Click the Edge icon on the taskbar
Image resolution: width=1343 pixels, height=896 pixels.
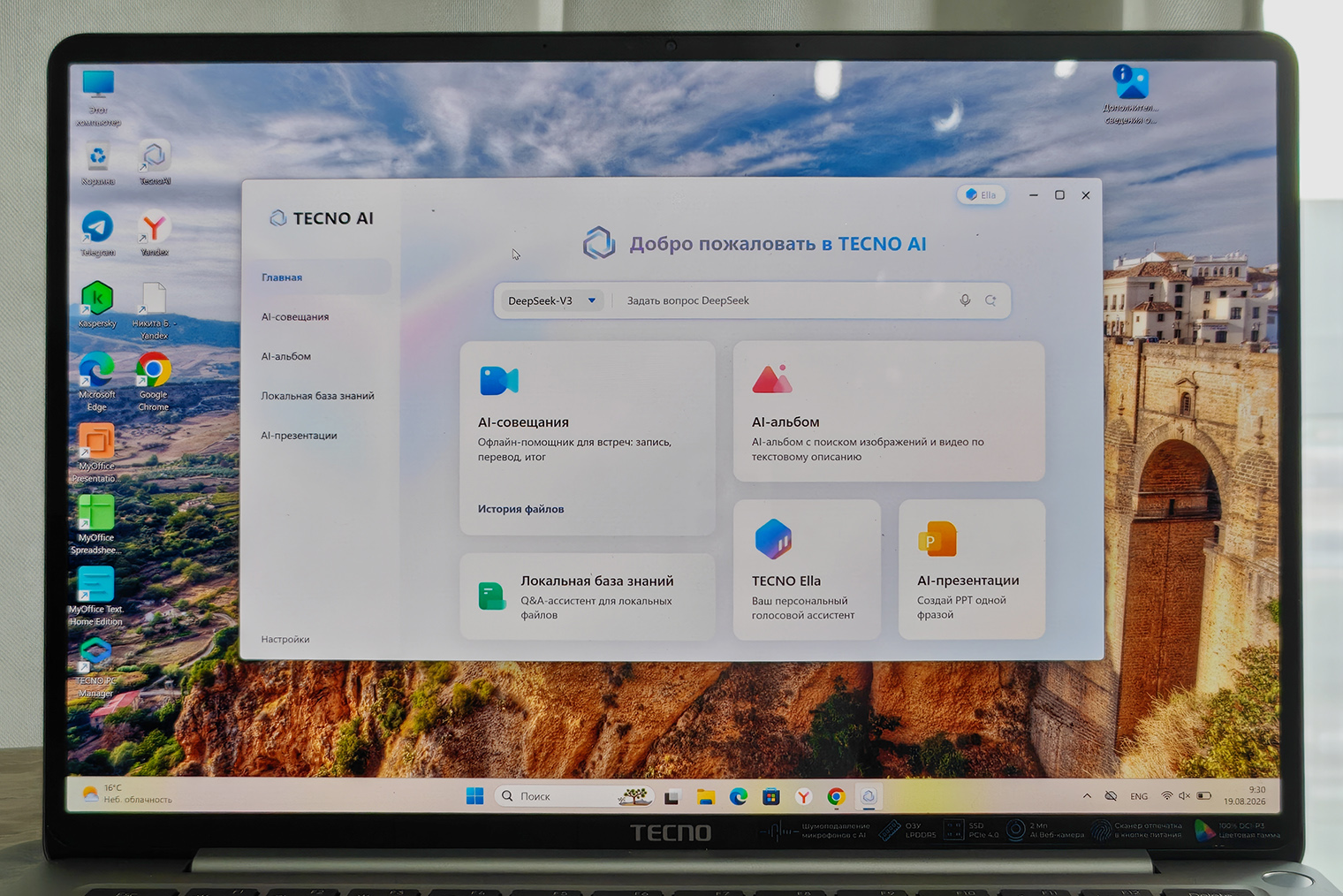point(739,797)
